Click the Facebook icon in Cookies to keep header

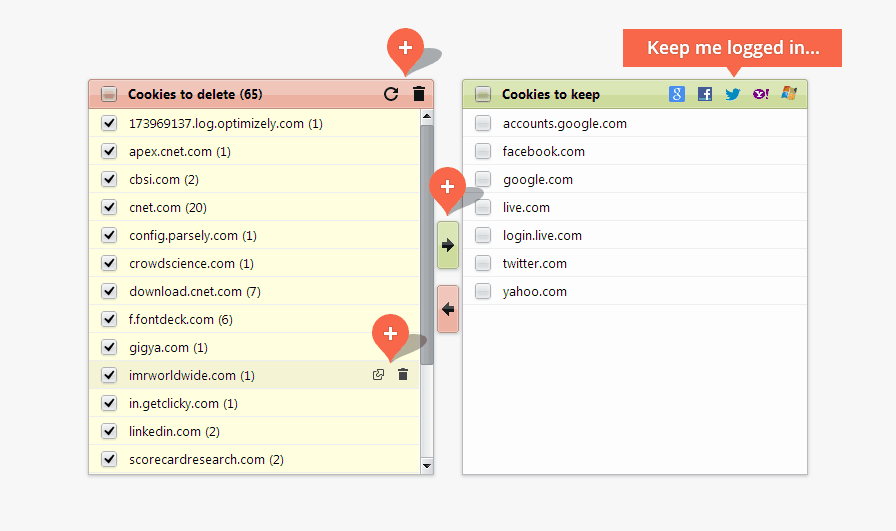tap(705, 94)
